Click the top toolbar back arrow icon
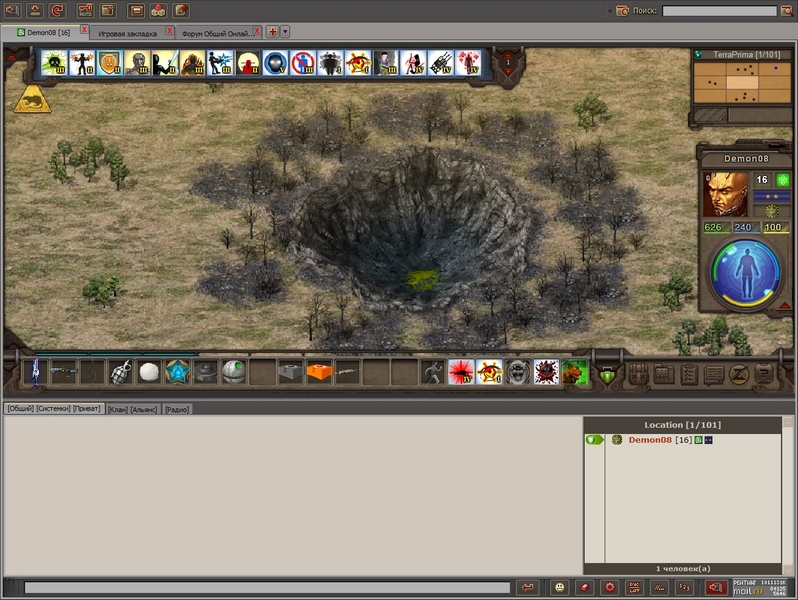 (12, 10)
